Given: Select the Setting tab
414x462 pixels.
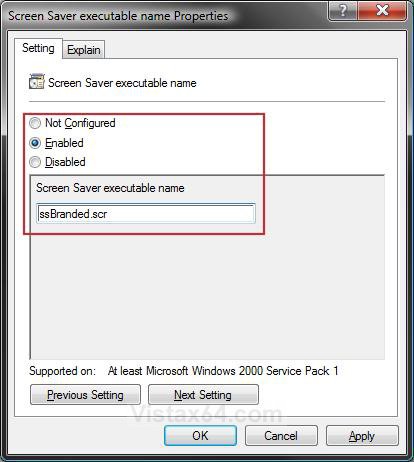Looking at the screenshot, I should [x=38, y=48].
